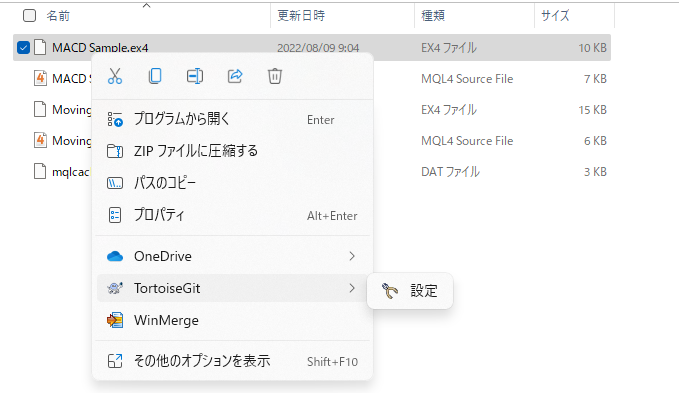Screen dimensions: 679x393
Task: Click the date 2022/08/09 9:04
Action: [x=318, y=48]
